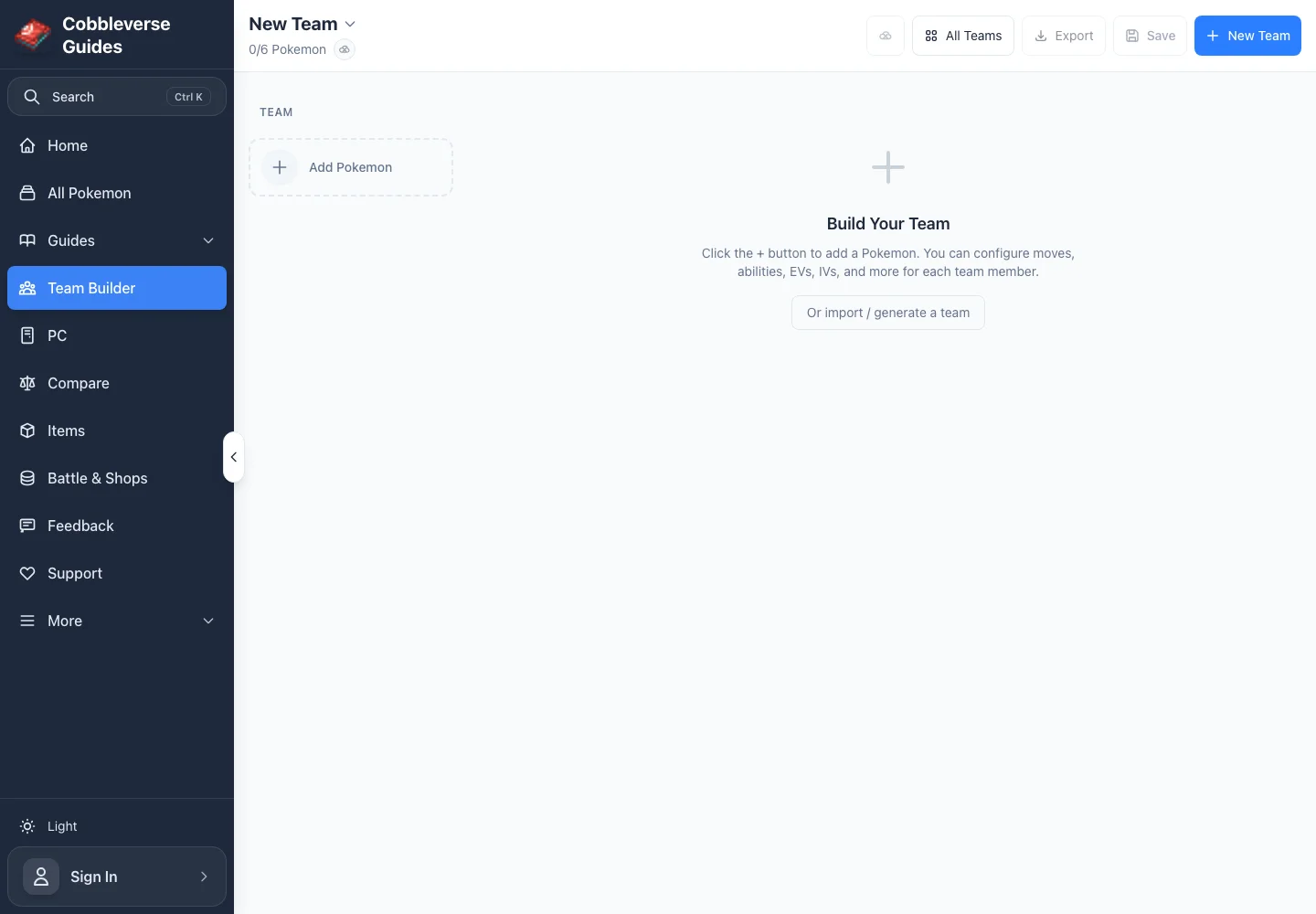Viewport: 1316px width, 914px height.
Task: Click the Battle & Shops coins icon
Action: [x=27, y=478]
